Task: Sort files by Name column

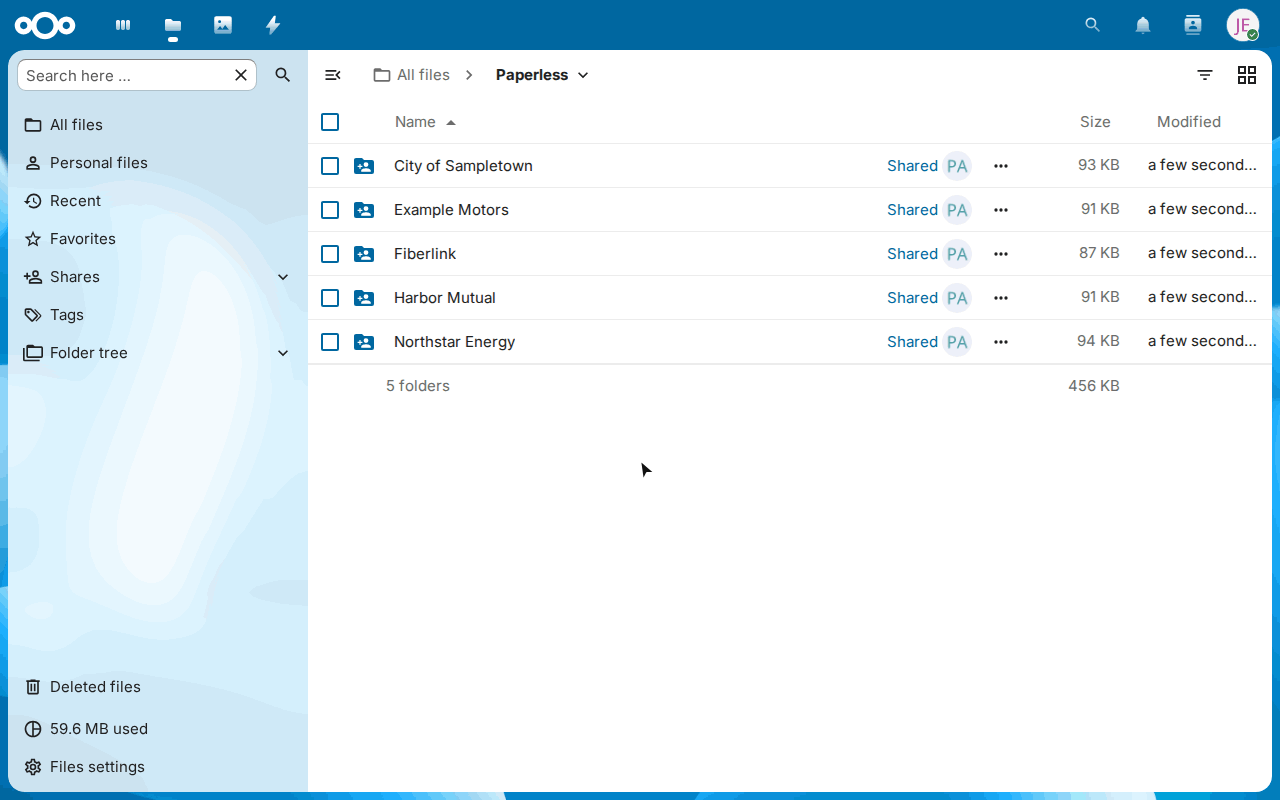Action: 425,122
